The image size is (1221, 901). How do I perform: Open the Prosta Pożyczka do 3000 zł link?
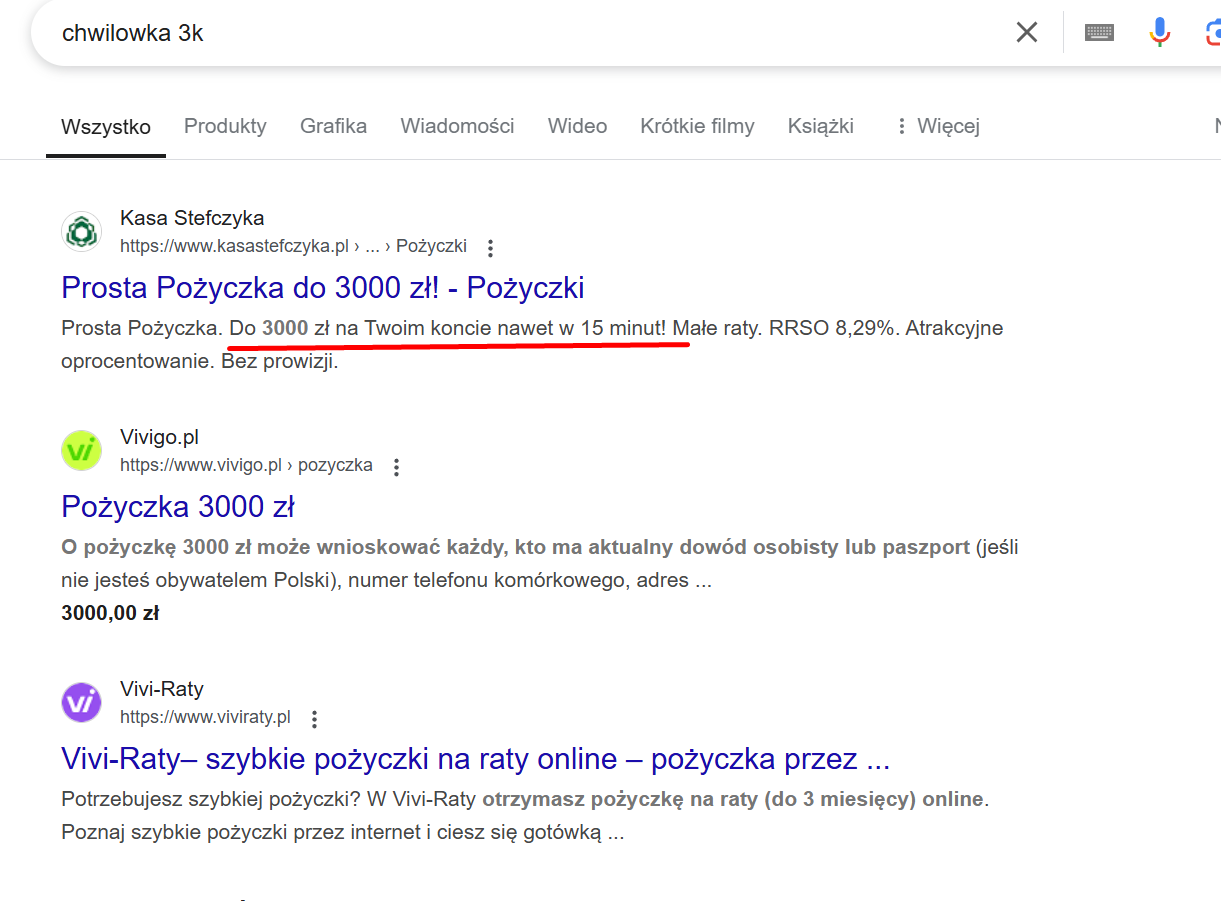(x=322, y=288)
